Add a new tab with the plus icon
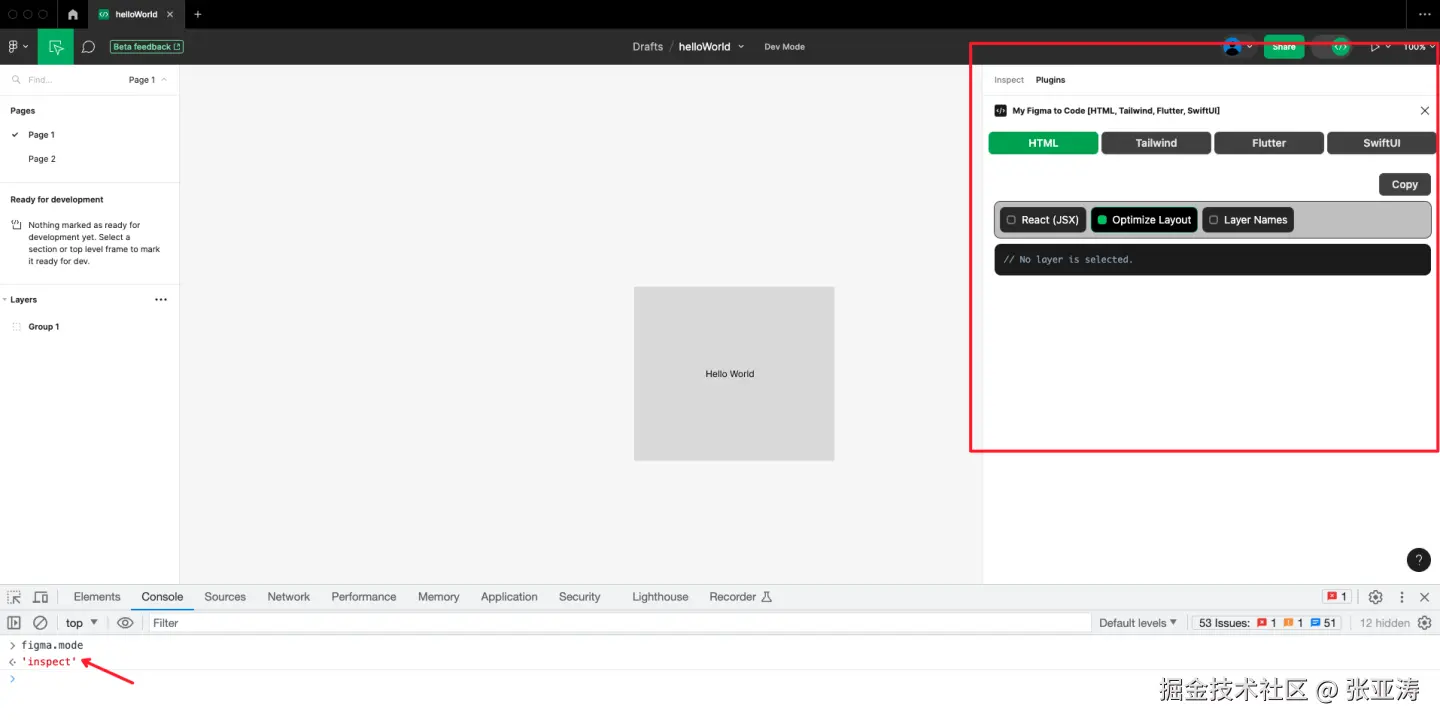This screenshot has width=1440, height=724. pyautogui.click(x=198, y=14)
